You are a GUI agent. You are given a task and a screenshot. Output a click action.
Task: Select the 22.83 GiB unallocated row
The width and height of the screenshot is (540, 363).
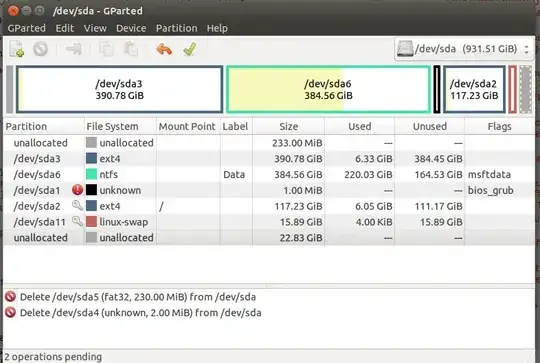(x=269, y=238)
